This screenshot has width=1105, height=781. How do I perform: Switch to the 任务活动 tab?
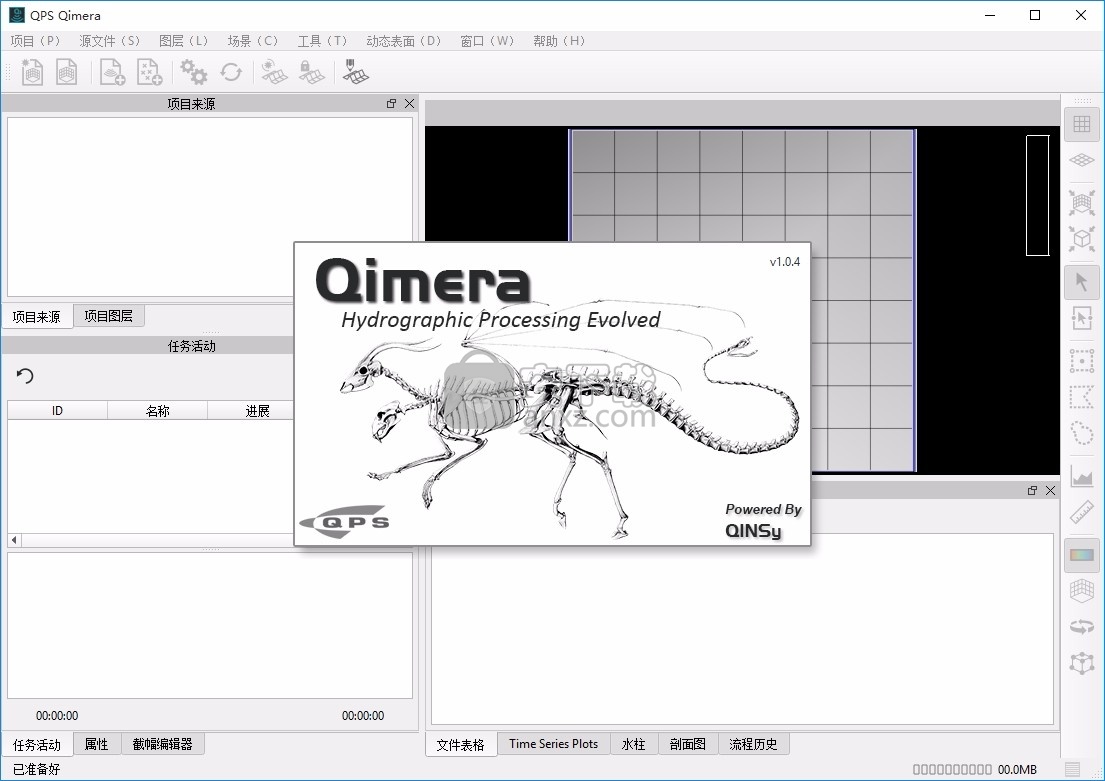pos(37,744)
